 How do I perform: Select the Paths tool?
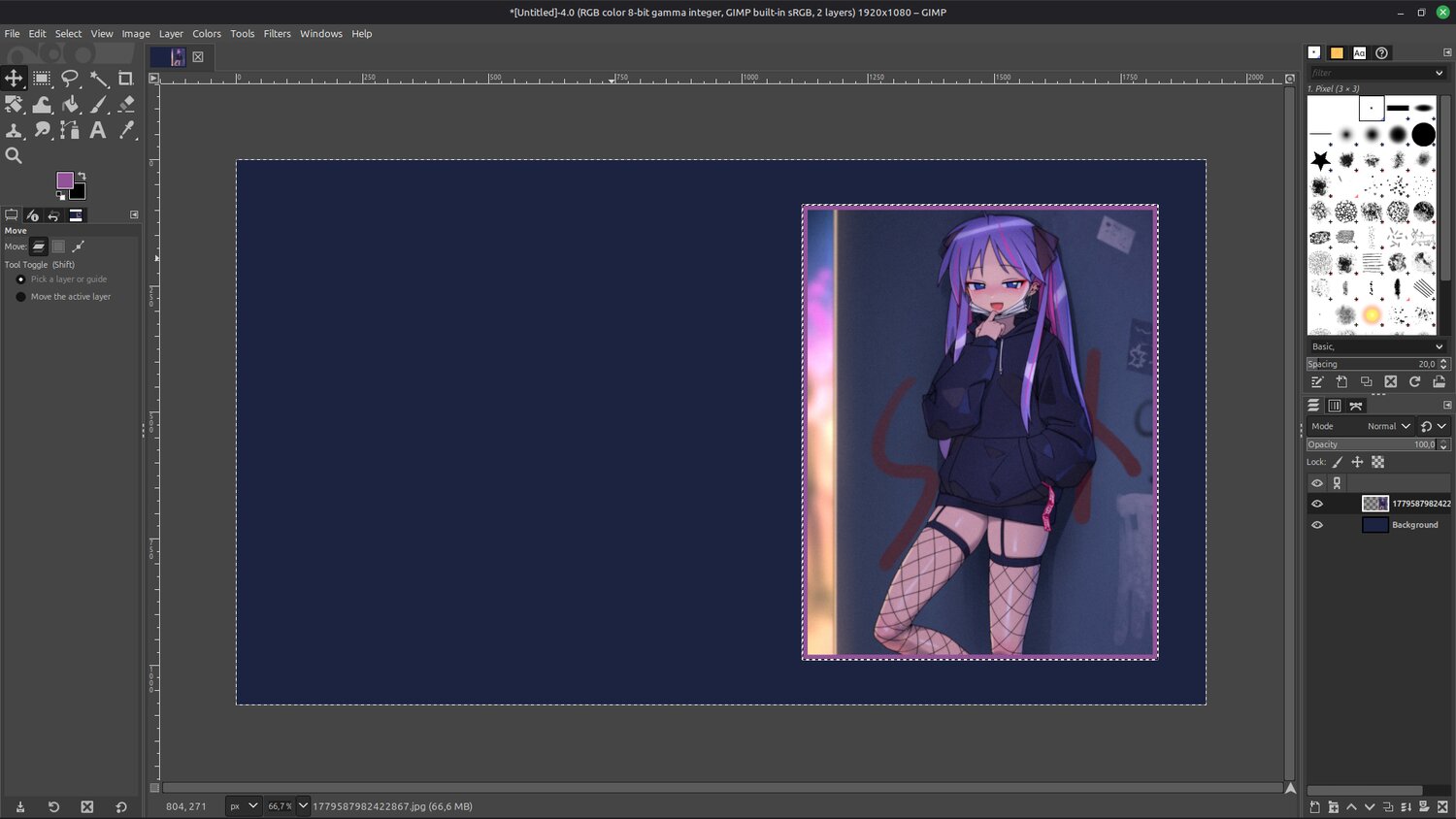pyautogui.click(x=70, y=129)
